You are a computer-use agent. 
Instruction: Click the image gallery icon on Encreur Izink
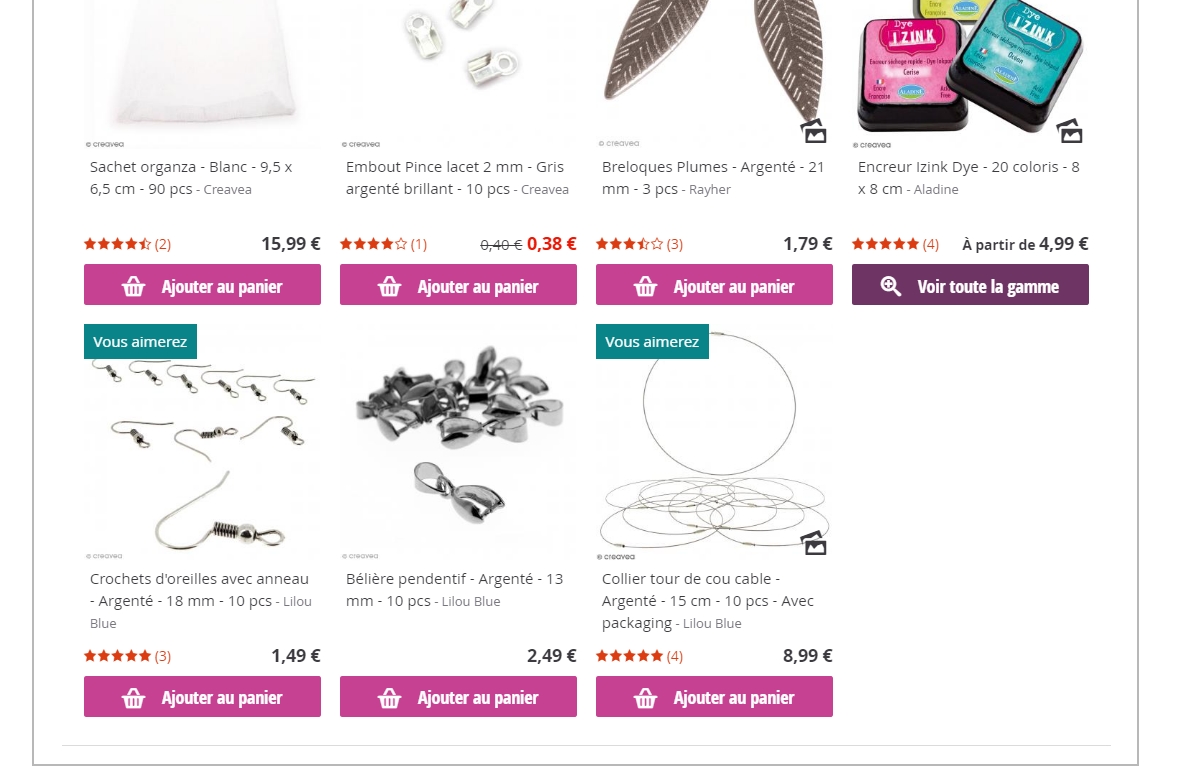click(x=1070, y=130)
